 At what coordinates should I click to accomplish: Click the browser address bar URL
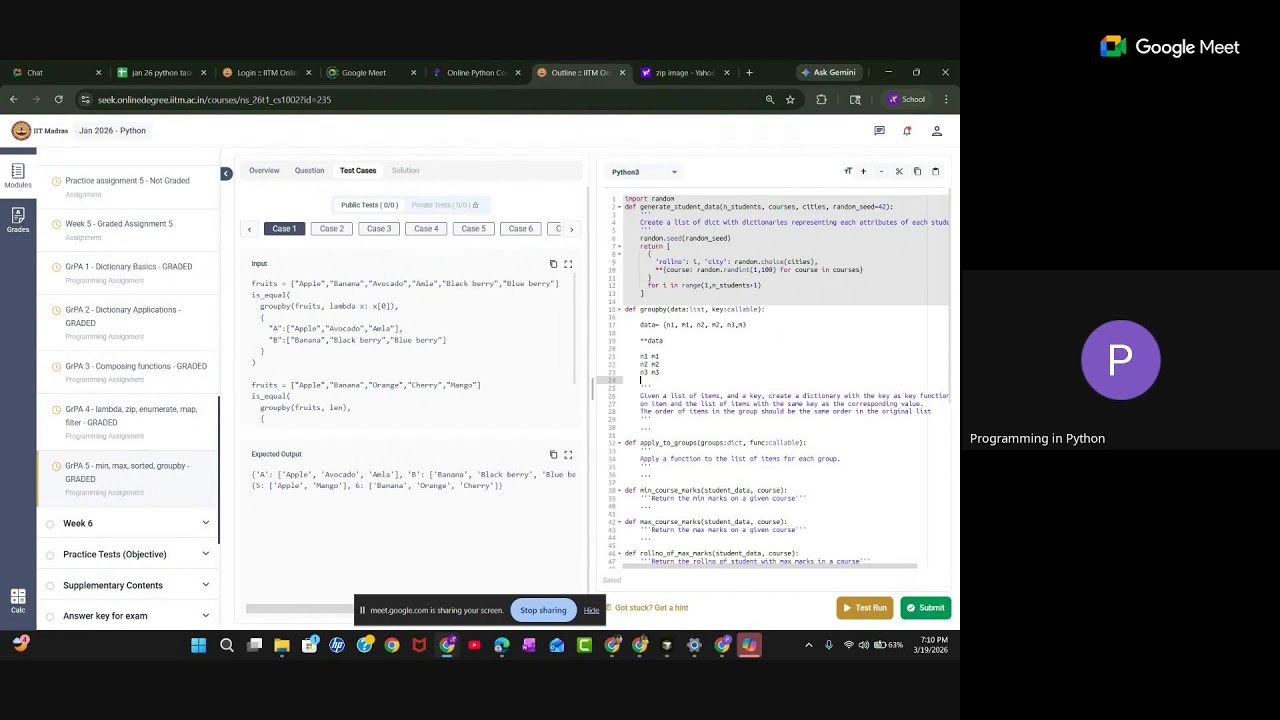214,100
